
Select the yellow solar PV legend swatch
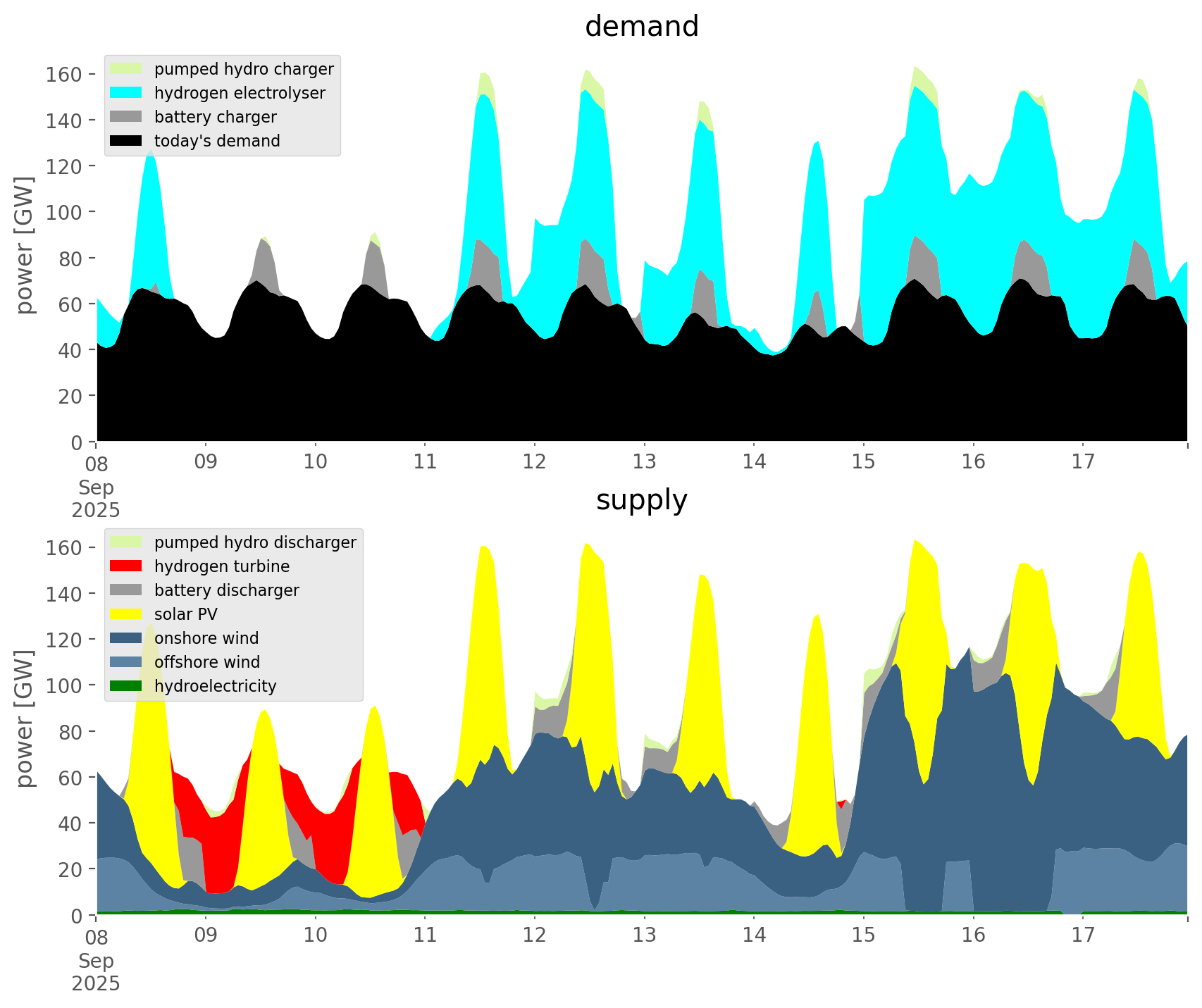pyautogui.click(x=127, y=614)
